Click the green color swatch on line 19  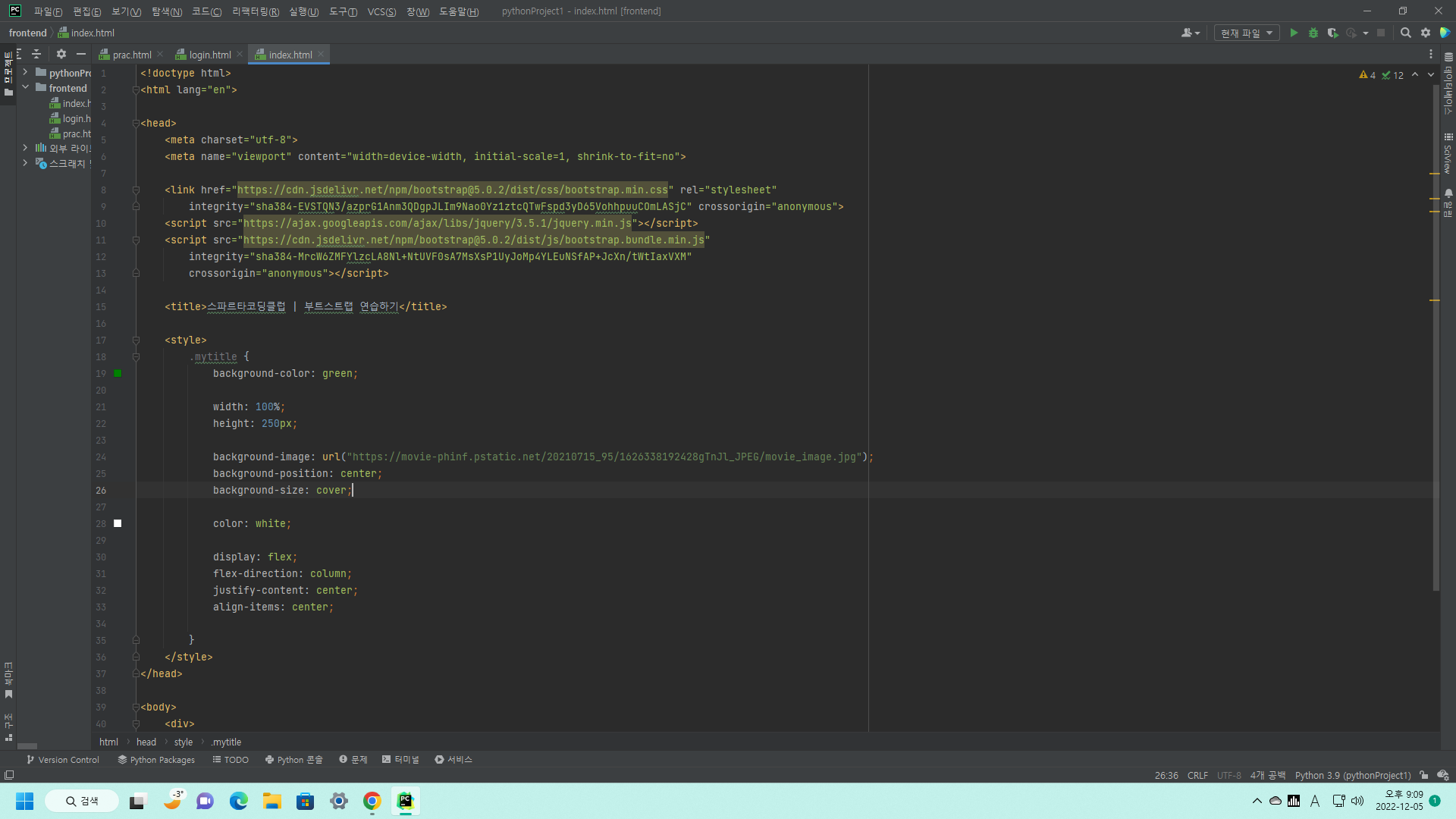coord(118,373)
